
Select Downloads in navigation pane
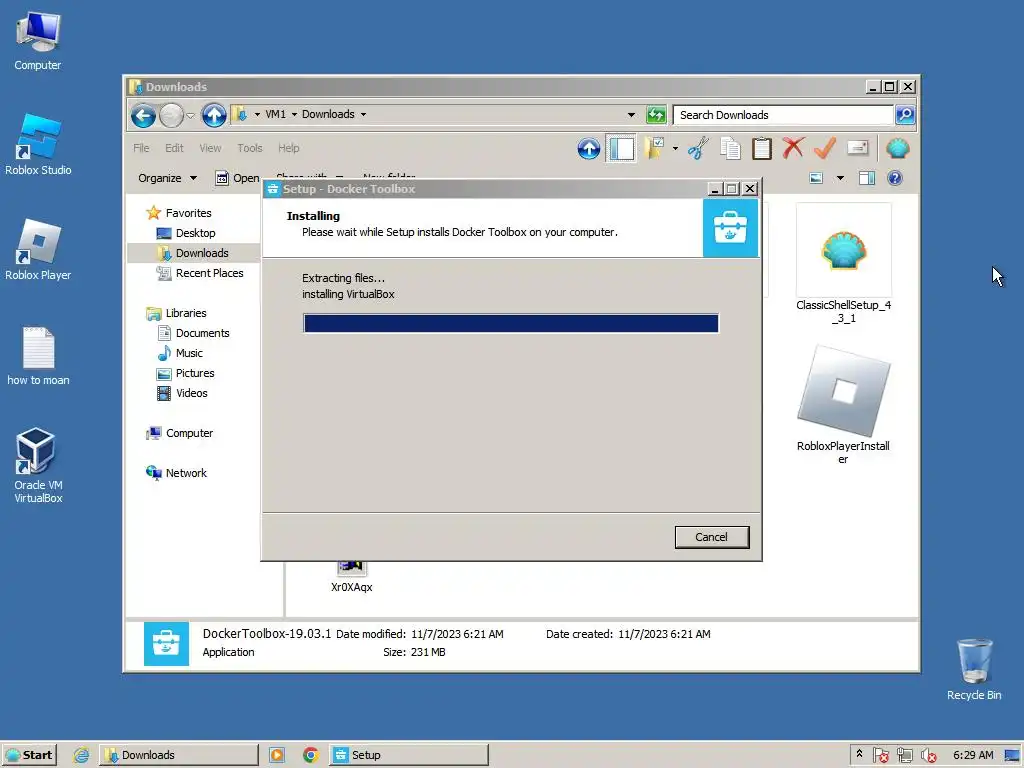(x=193, y=253)
